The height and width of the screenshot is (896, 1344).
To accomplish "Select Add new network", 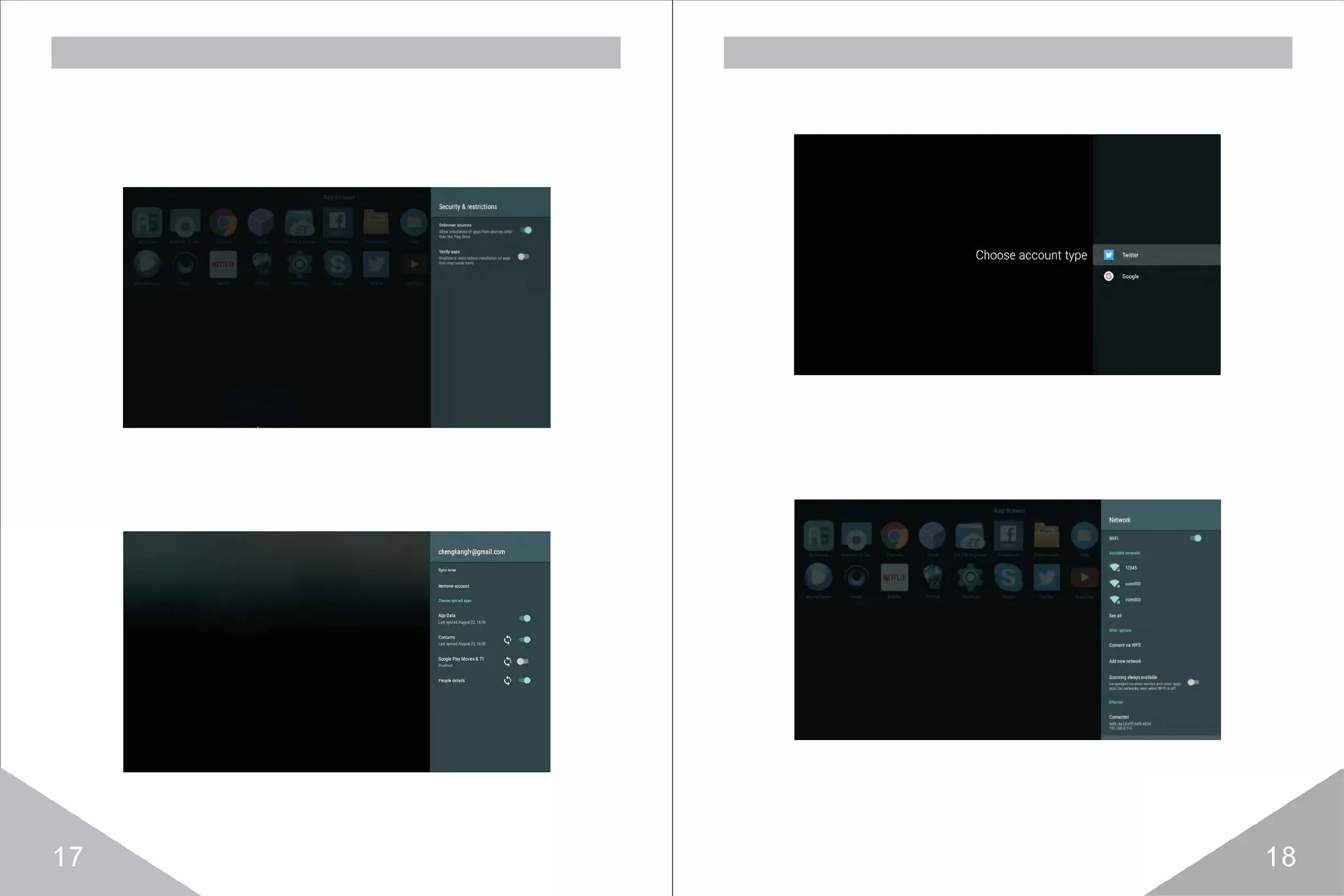I will [1124, 661].
